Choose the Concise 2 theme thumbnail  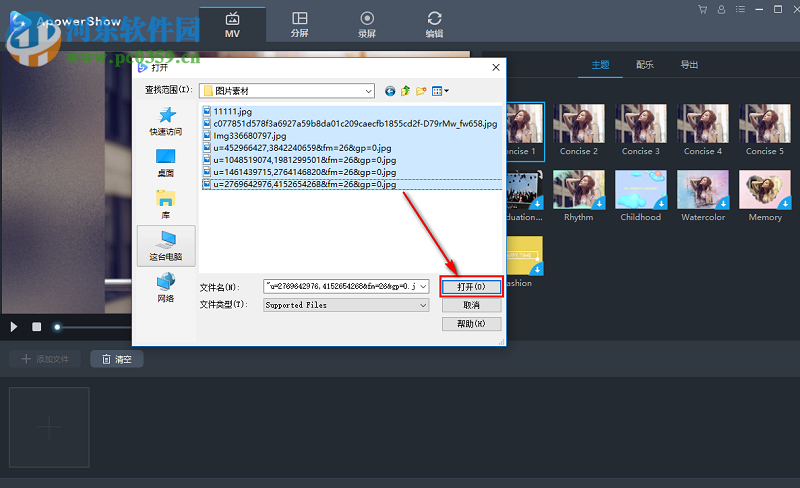point(579,124)
